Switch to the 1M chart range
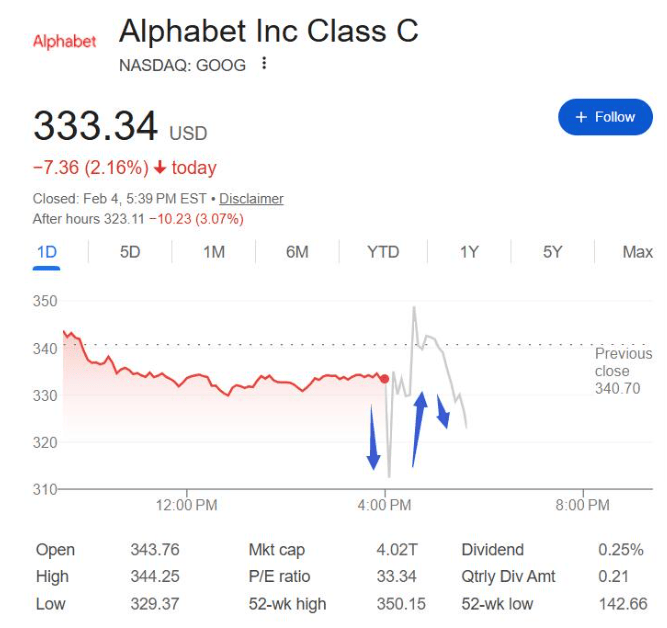 (214, 252)
